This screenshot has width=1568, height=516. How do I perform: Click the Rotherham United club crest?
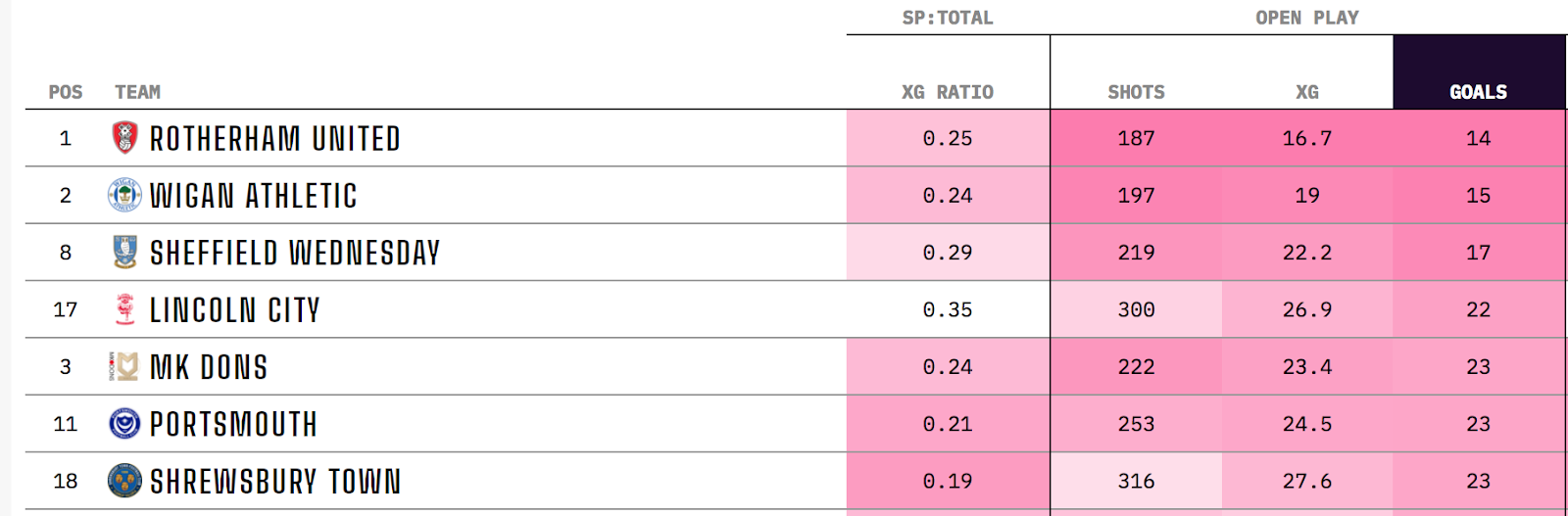124,138
